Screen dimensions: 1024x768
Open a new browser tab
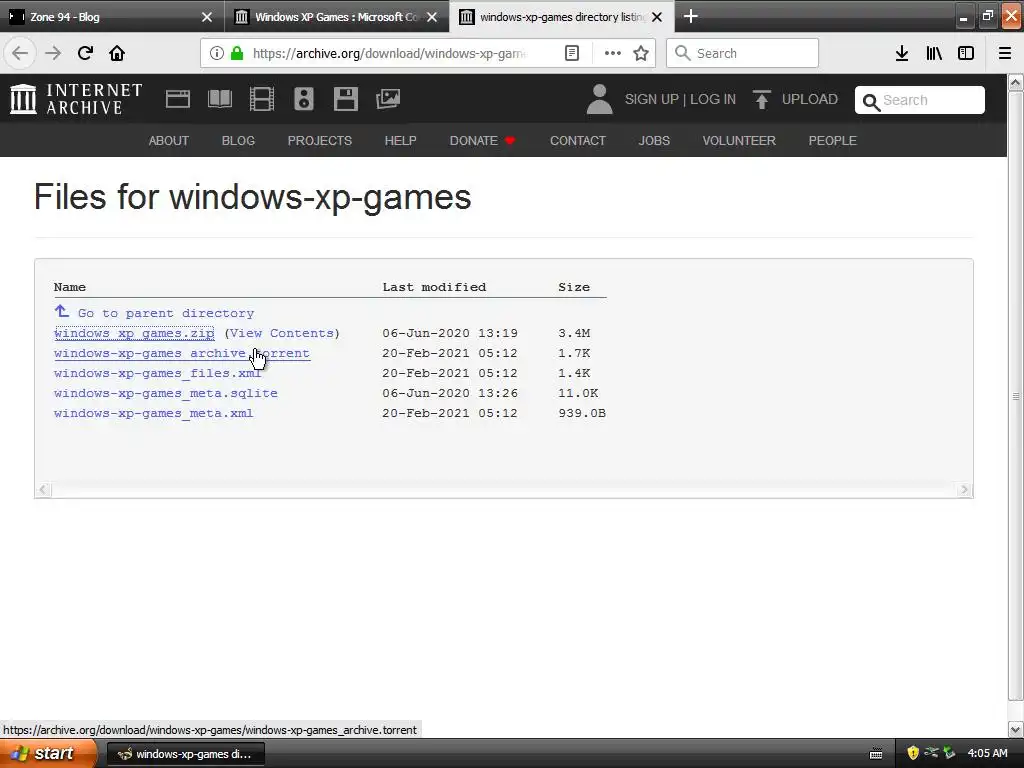tap(691, 16)
